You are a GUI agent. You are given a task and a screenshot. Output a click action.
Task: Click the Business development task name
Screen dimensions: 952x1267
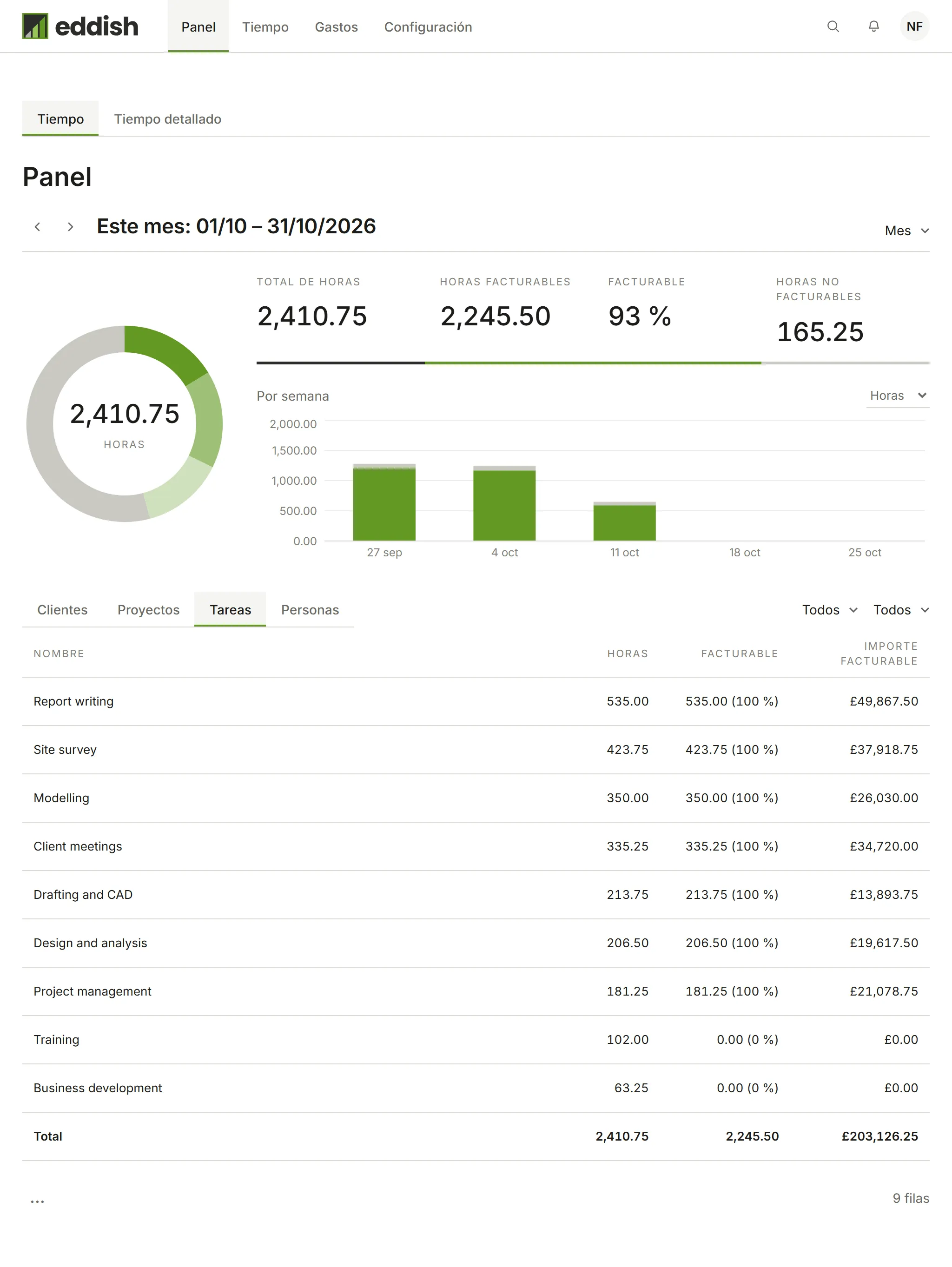(x=97, y=1089)
